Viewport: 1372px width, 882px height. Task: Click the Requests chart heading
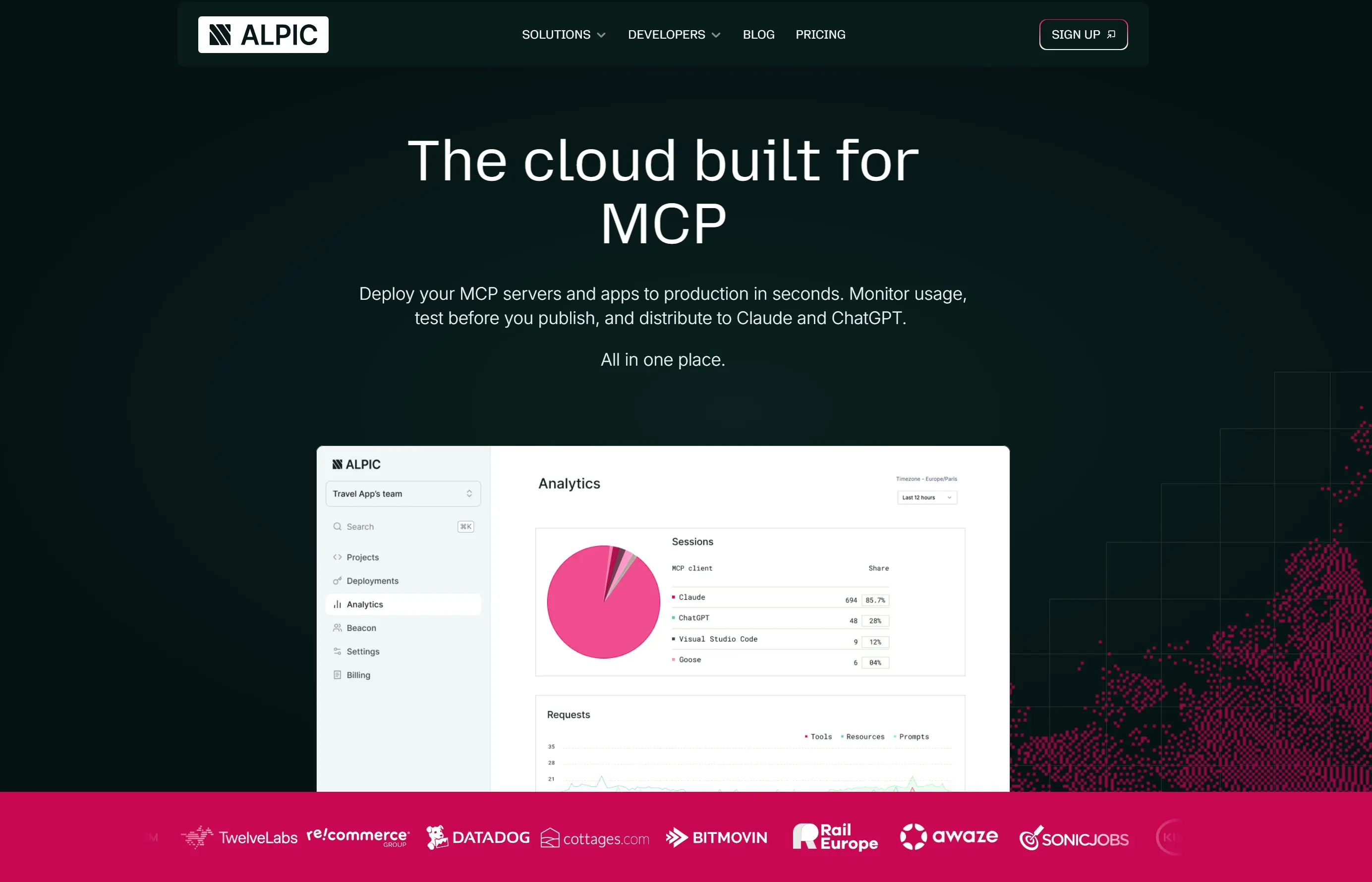(568, 715)
